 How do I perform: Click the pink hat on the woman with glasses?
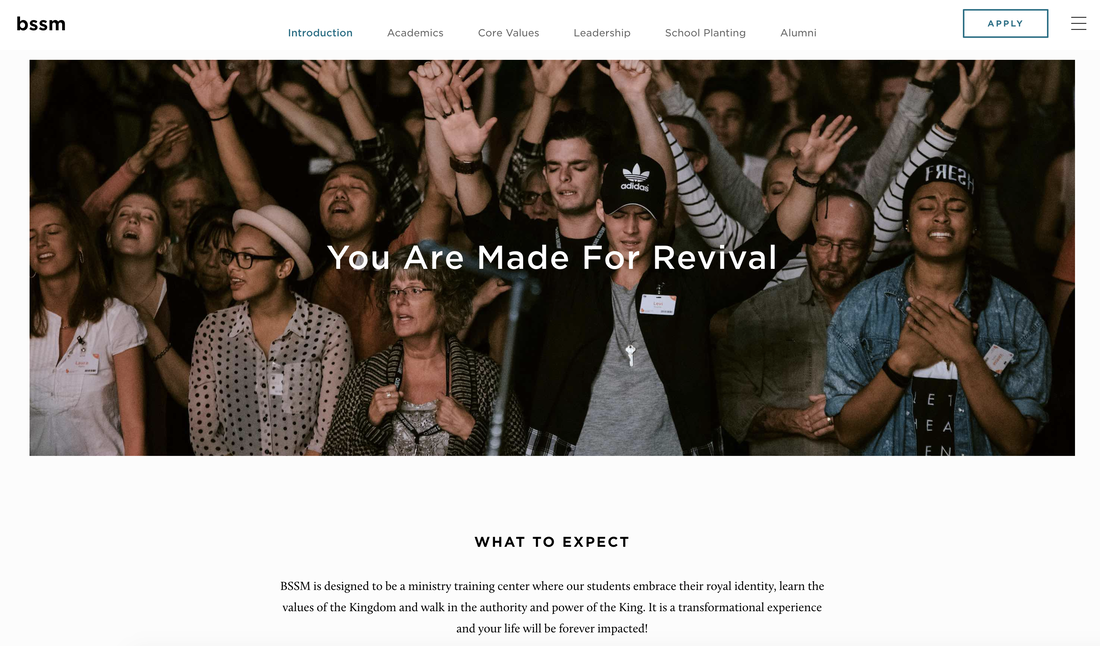274,238
